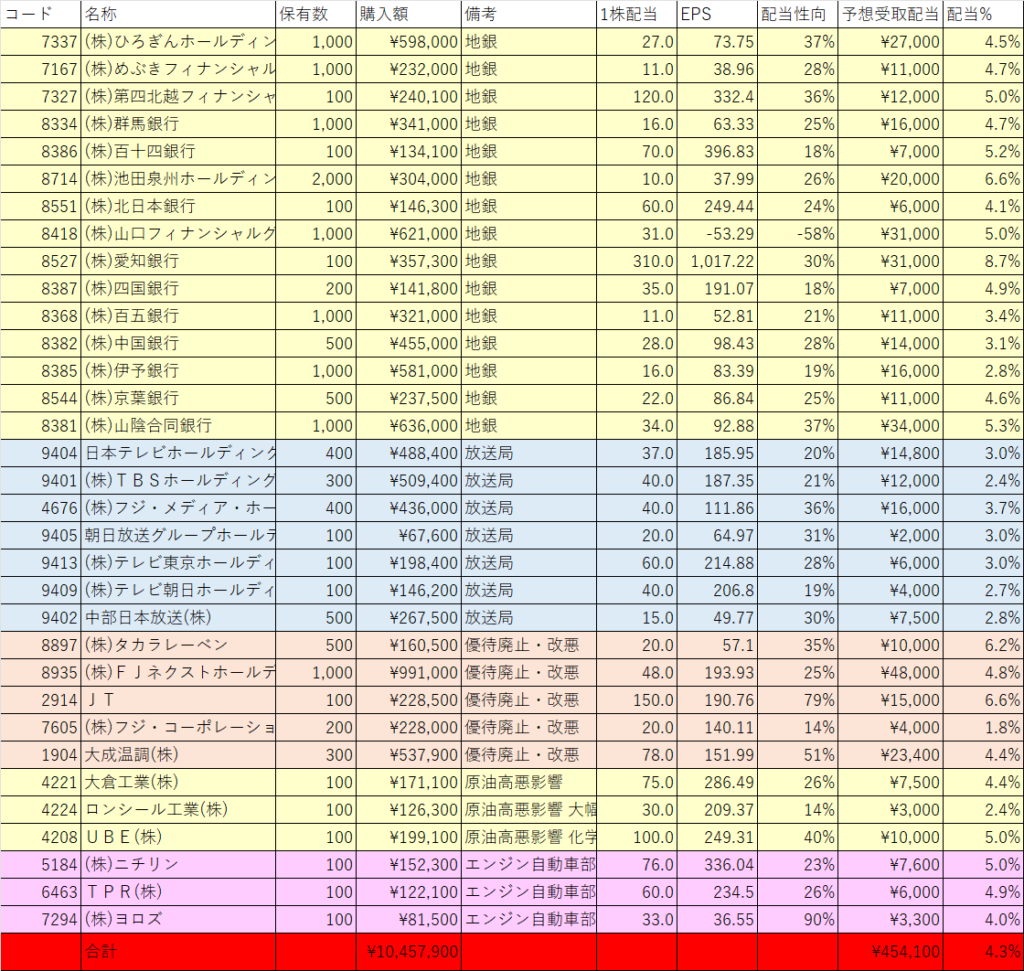Select total dividend yield 4.3%

(1002, 951)
